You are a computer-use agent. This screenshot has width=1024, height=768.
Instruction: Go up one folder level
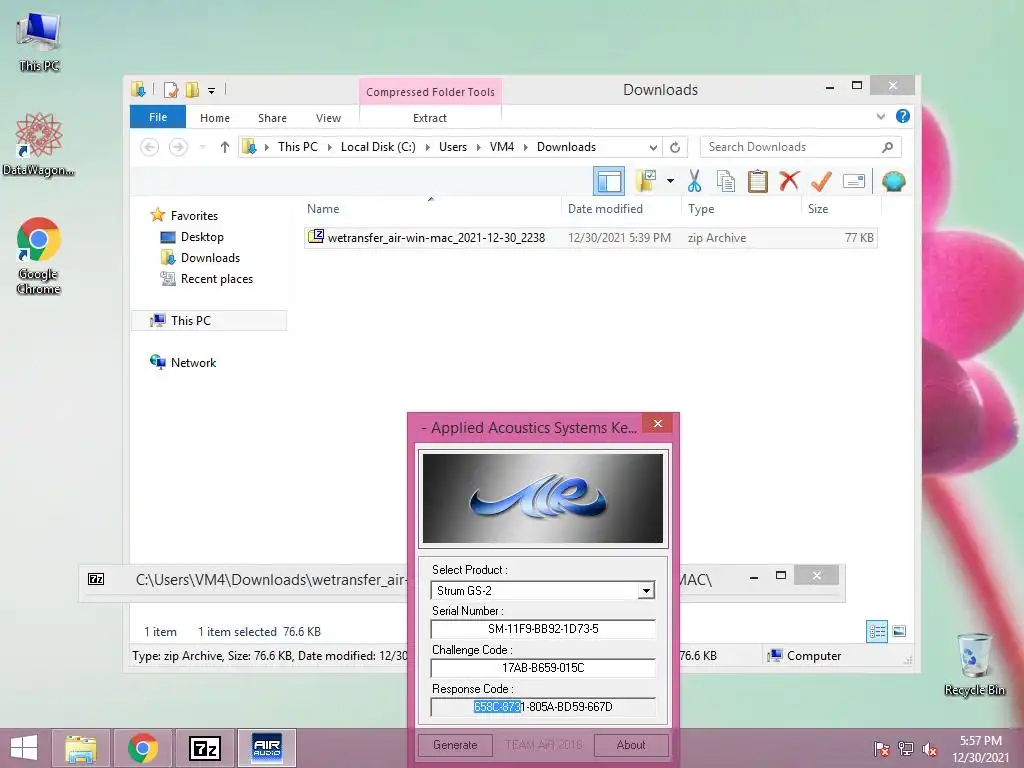(225, 147)
